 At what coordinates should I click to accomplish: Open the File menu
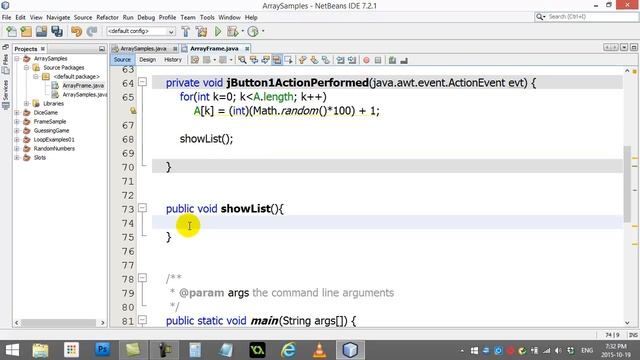tap(7, 18)
